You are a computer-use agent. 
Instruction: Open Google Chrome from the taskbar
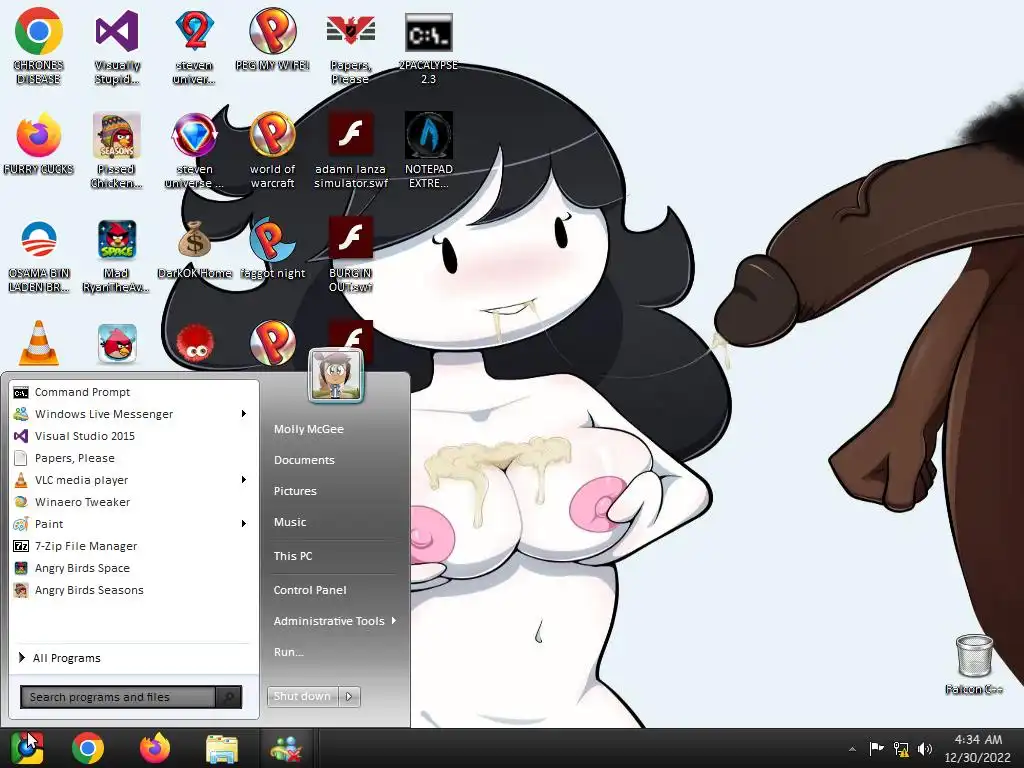pyautogui.click(x=88, y=748)
